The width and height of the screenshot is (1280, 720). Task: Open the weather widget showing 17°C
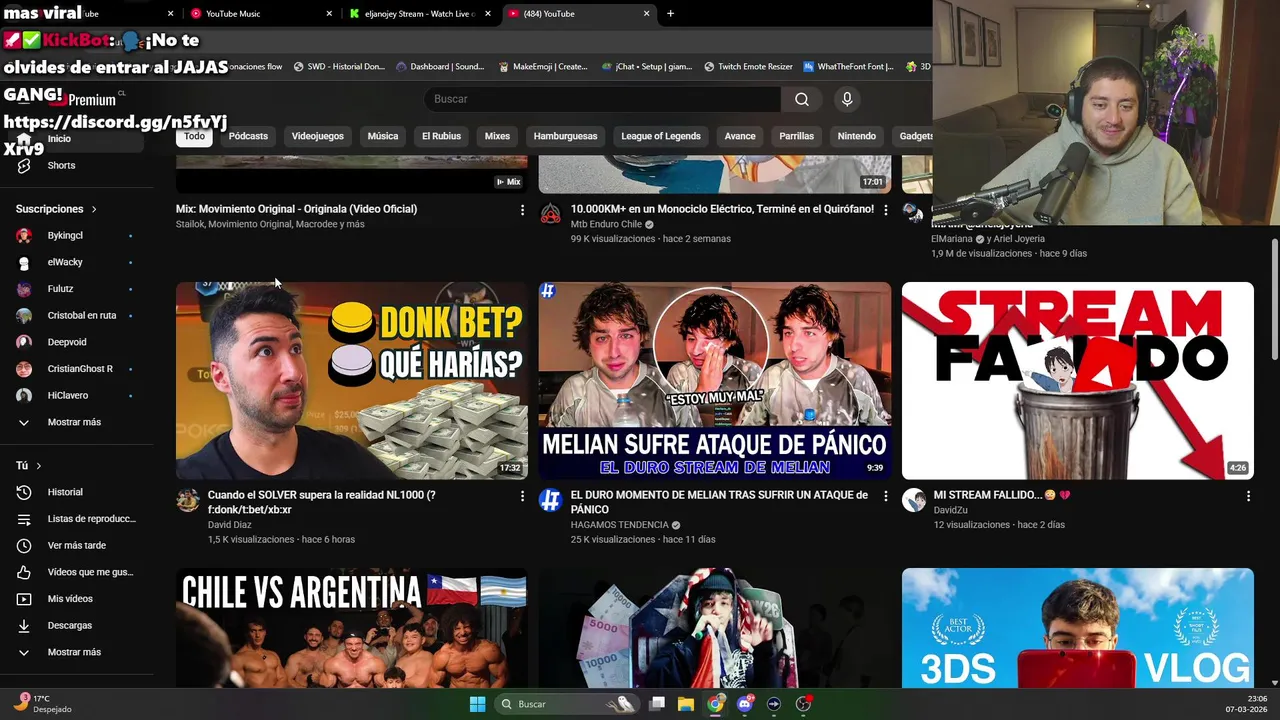tap(42, 704)
